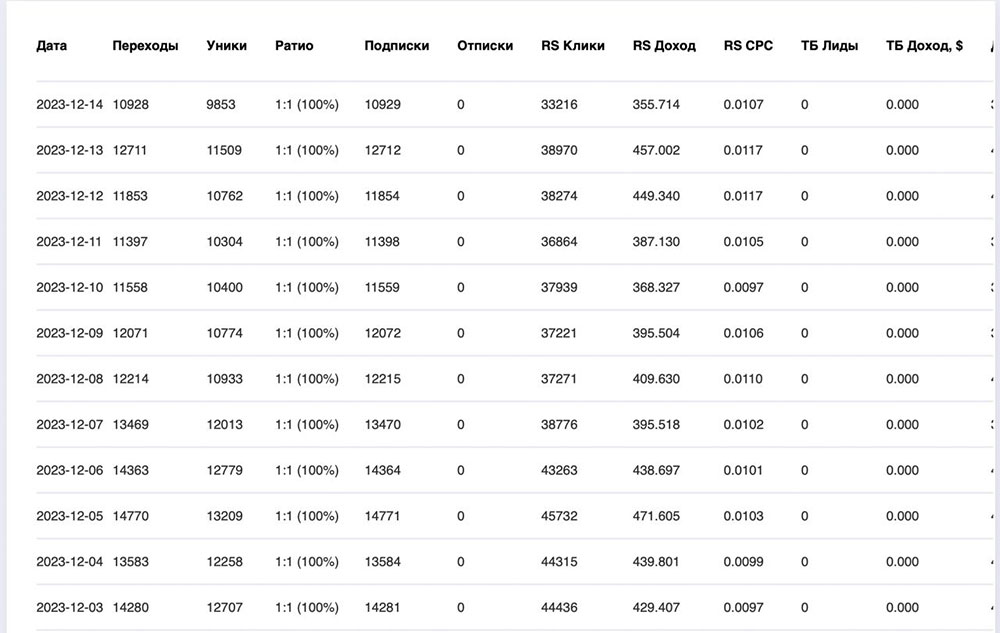Click the ТБ Лиды column header
The image size is (1000, 633).
click(x=829, y=46)
